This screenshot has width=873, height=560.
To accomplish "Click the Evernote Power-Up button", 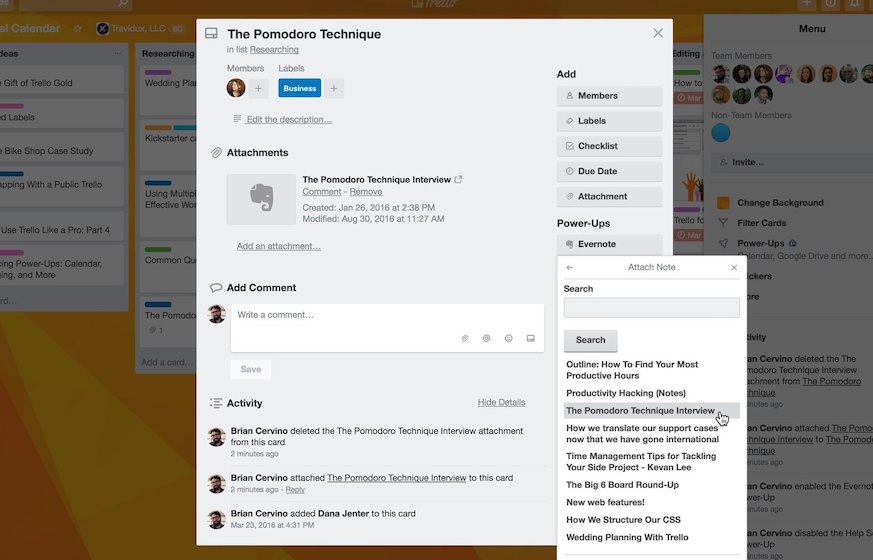I will click(609, 244).
